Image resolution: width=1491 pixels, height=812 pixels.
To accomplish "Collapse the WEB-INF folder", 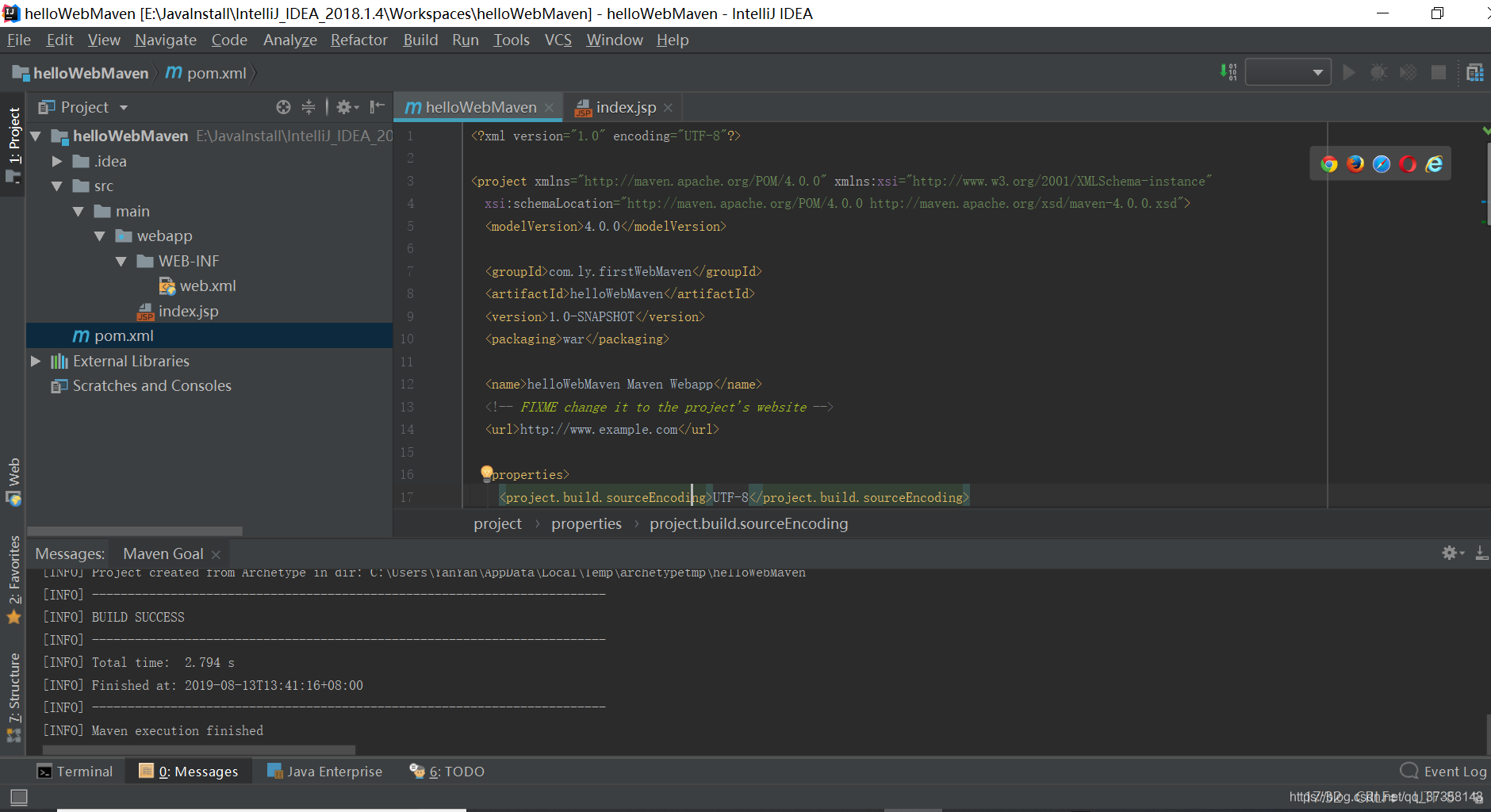I will (121, 262).
